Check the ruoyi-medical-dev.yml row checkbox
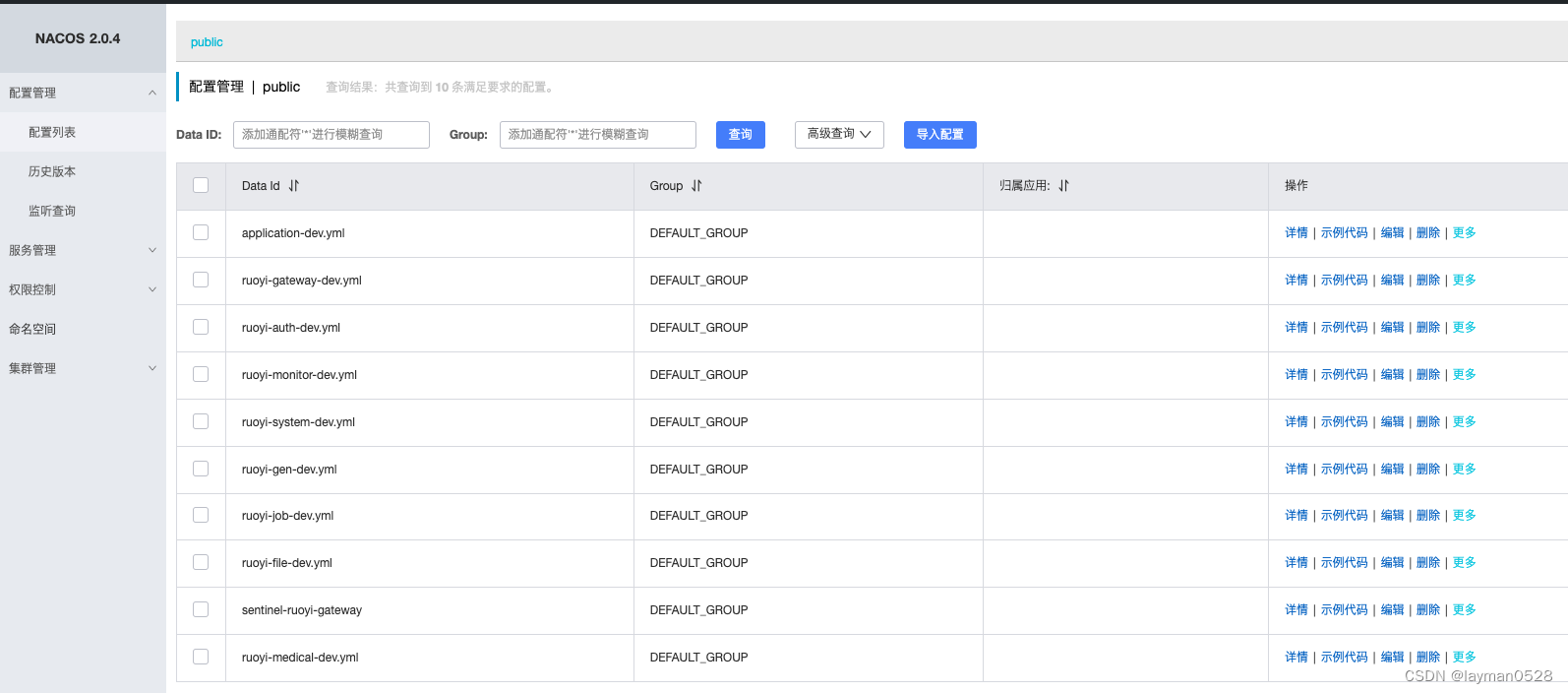This screenshot has height=693, width=1568. [201, 657]
